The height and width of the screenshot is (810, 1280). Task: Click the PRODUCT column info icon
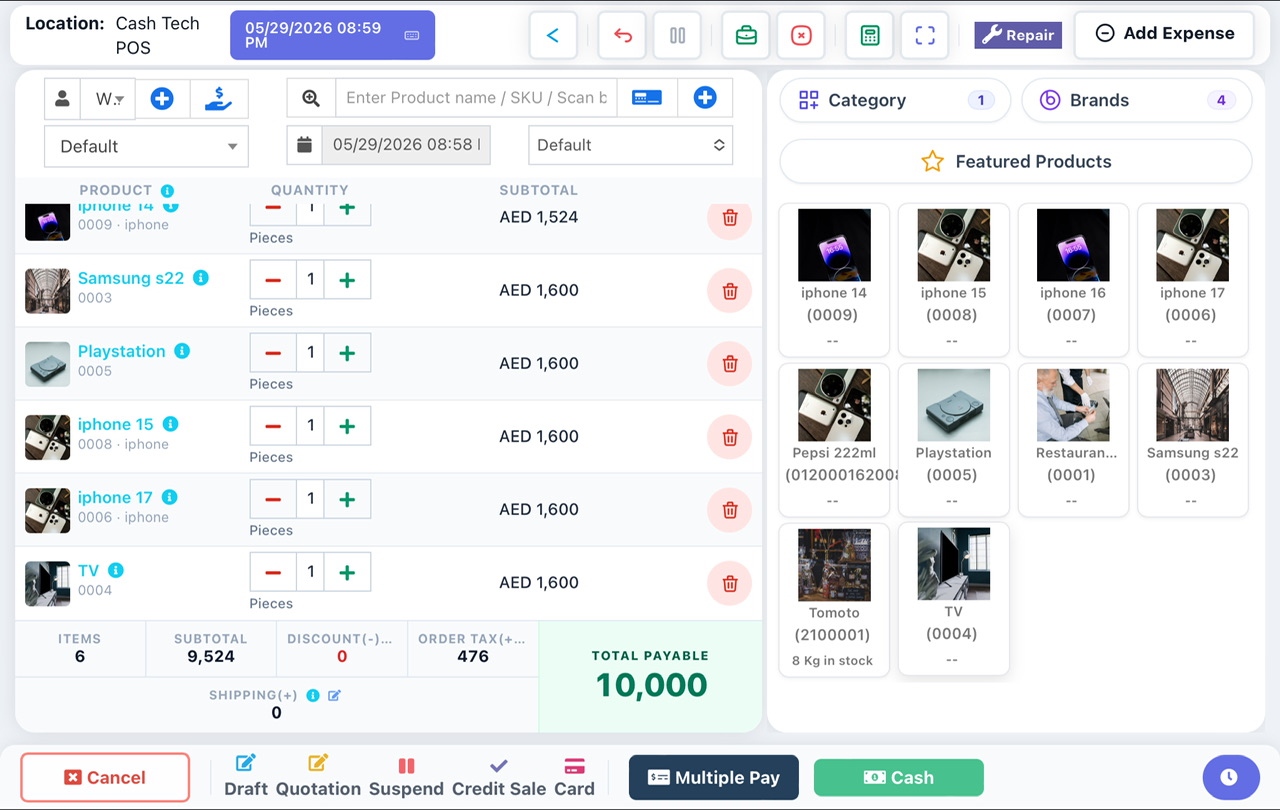tap(167, 190)
